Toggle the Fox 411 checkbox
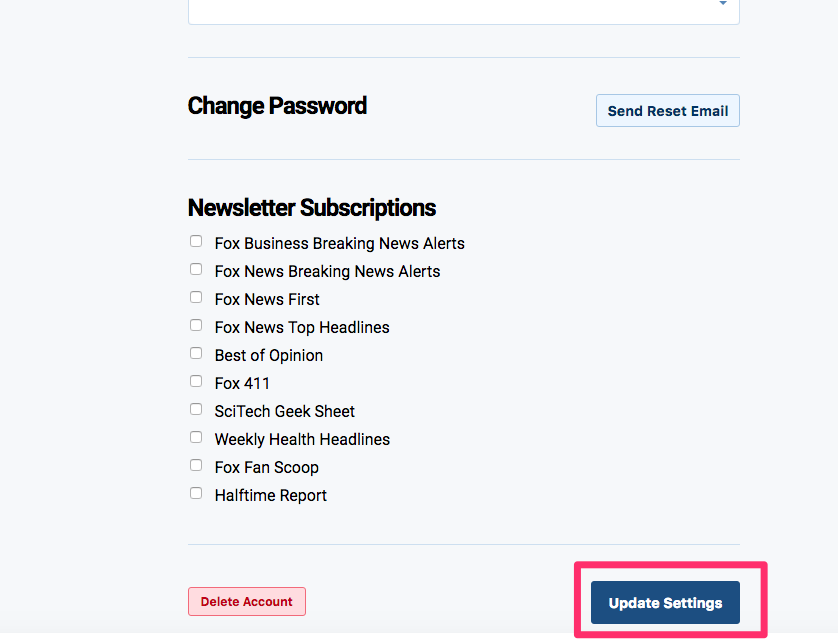This screenshot has width=838, height=639. [x=196, y=380]
